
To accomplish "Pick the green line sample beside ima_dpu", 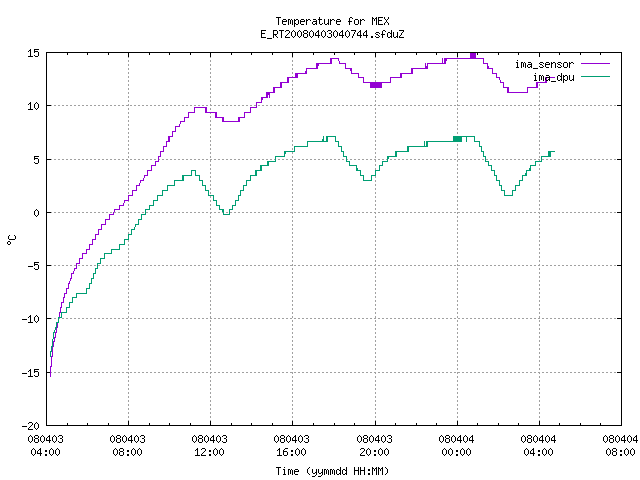I will point(595,76).
